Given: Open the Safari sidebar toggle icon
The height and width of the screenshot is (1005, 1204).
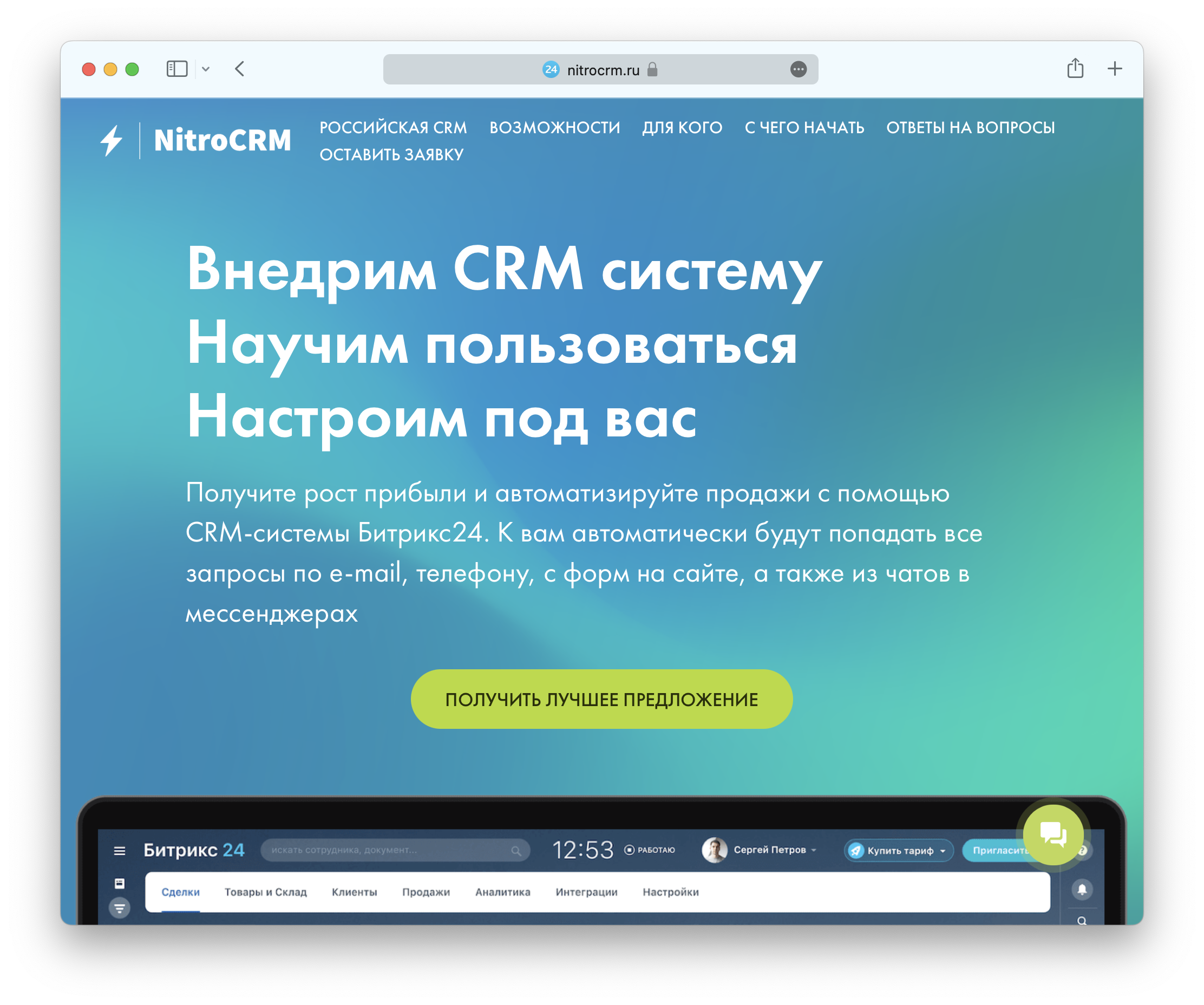Looking at the screenshot, I should pyautogui.click(x=177, y=69).
